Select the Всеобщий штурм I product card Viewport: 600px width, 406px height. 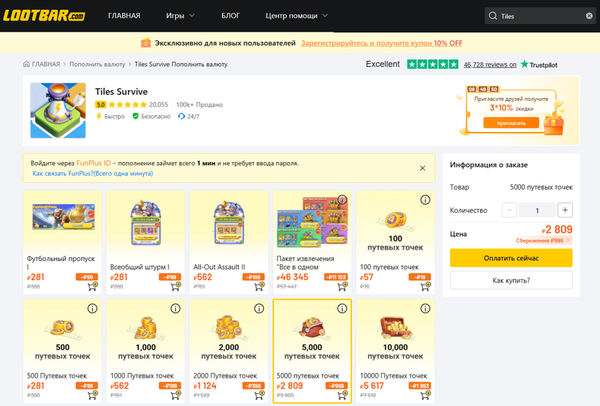146,243
